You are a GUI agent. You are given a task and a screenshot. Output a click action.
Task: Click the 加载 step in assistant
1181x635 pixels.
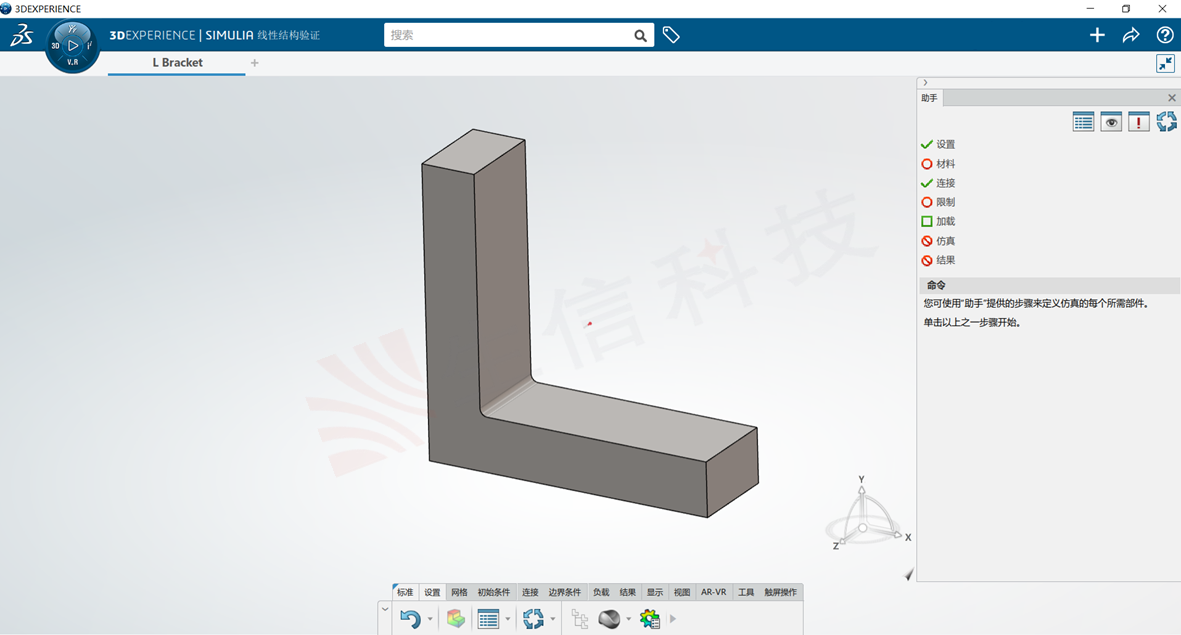coord(938,221)
